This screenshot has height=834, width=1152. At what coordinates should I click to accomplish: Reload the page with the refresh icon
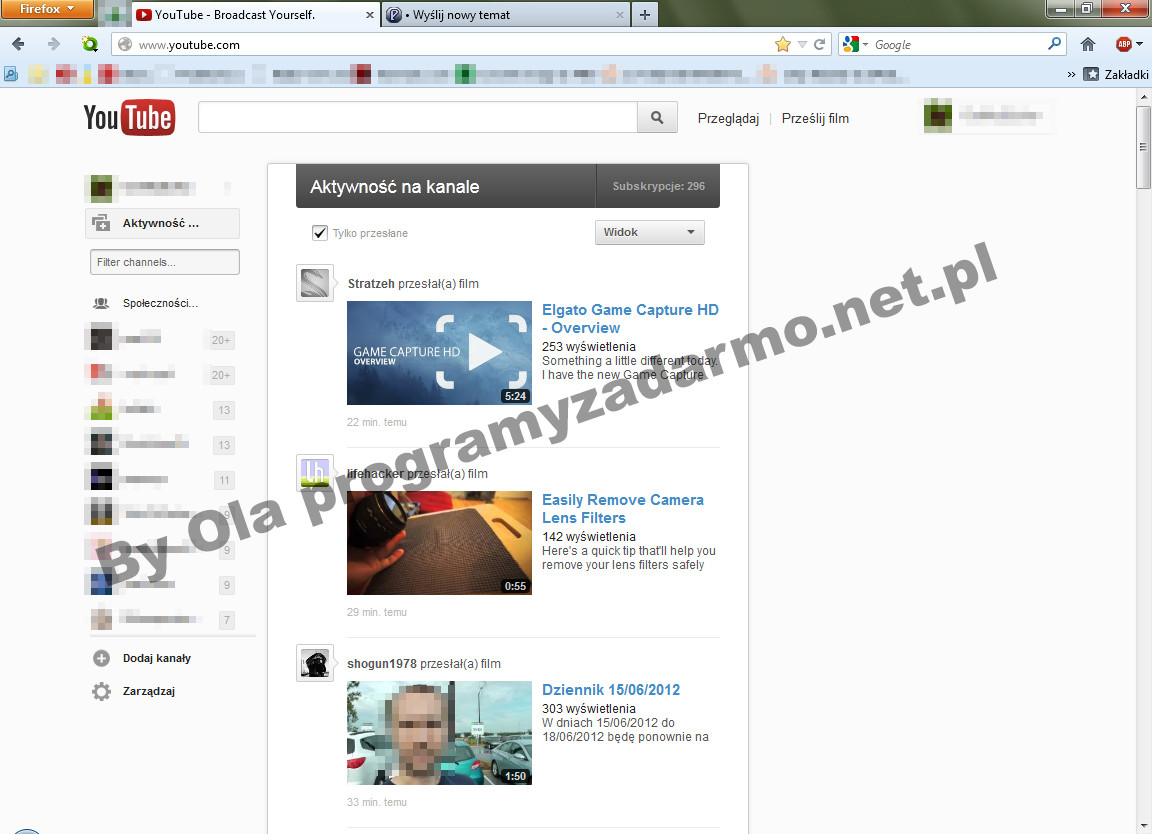point(820,44)
